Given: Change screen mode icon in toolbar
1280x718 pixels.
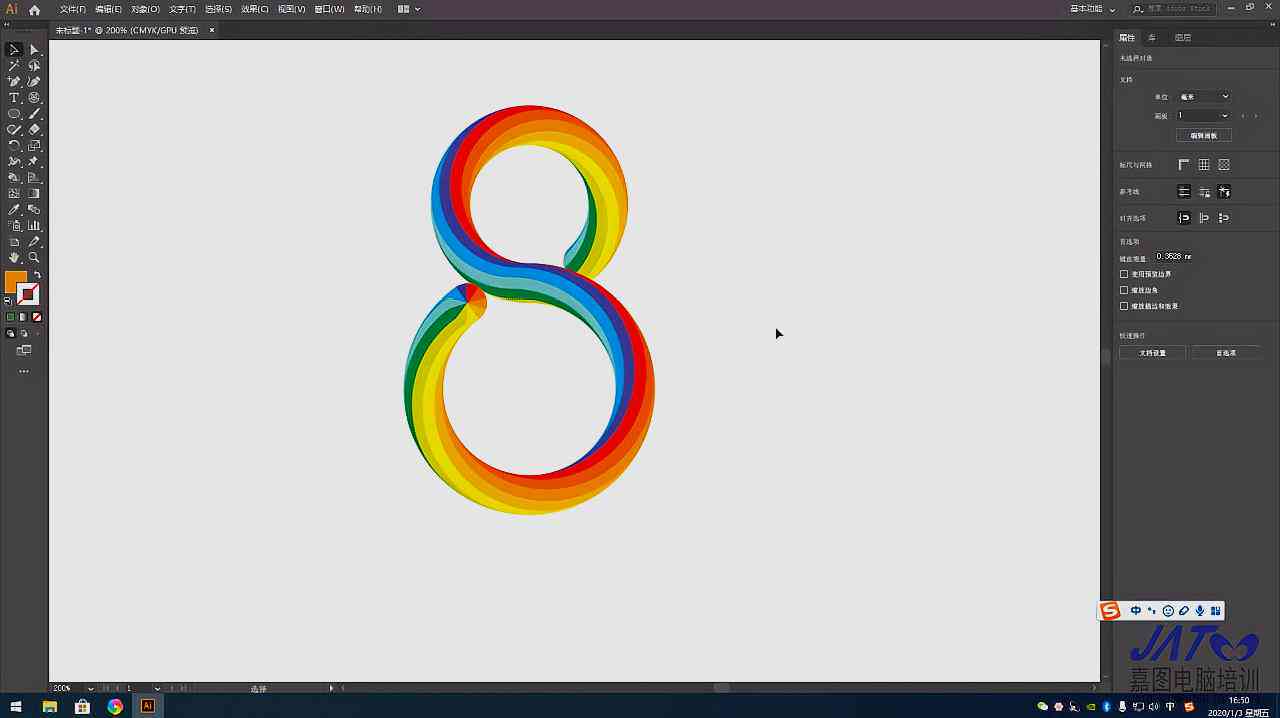Looking at the screenshot, I should click(24, 350).
